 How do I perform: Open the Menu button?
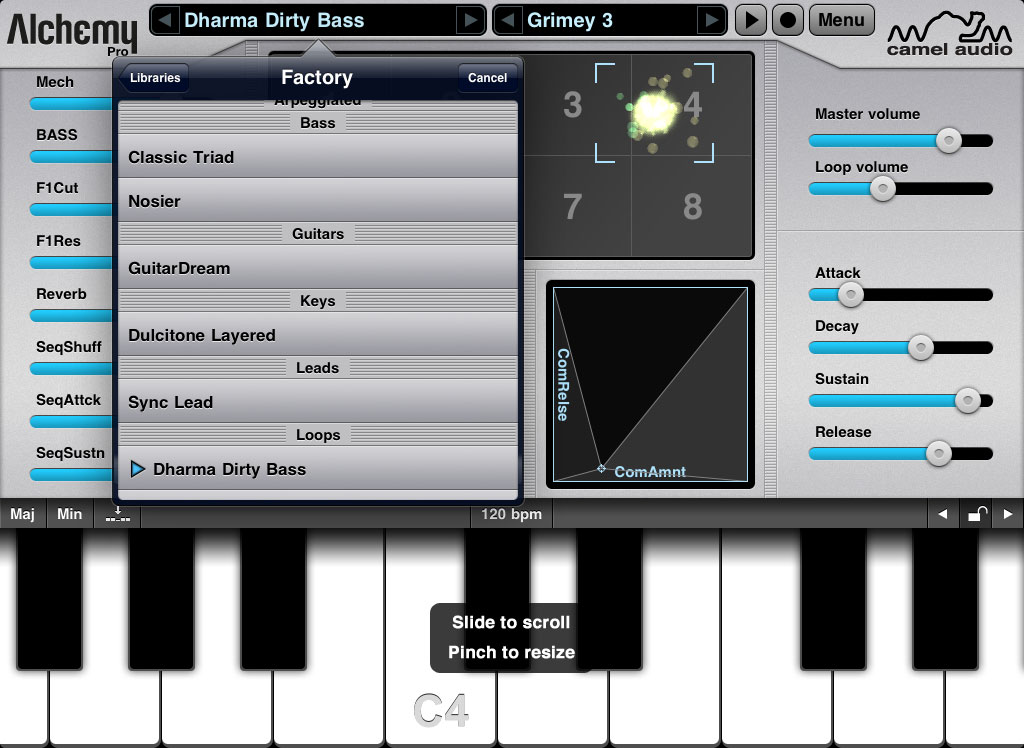841,20
